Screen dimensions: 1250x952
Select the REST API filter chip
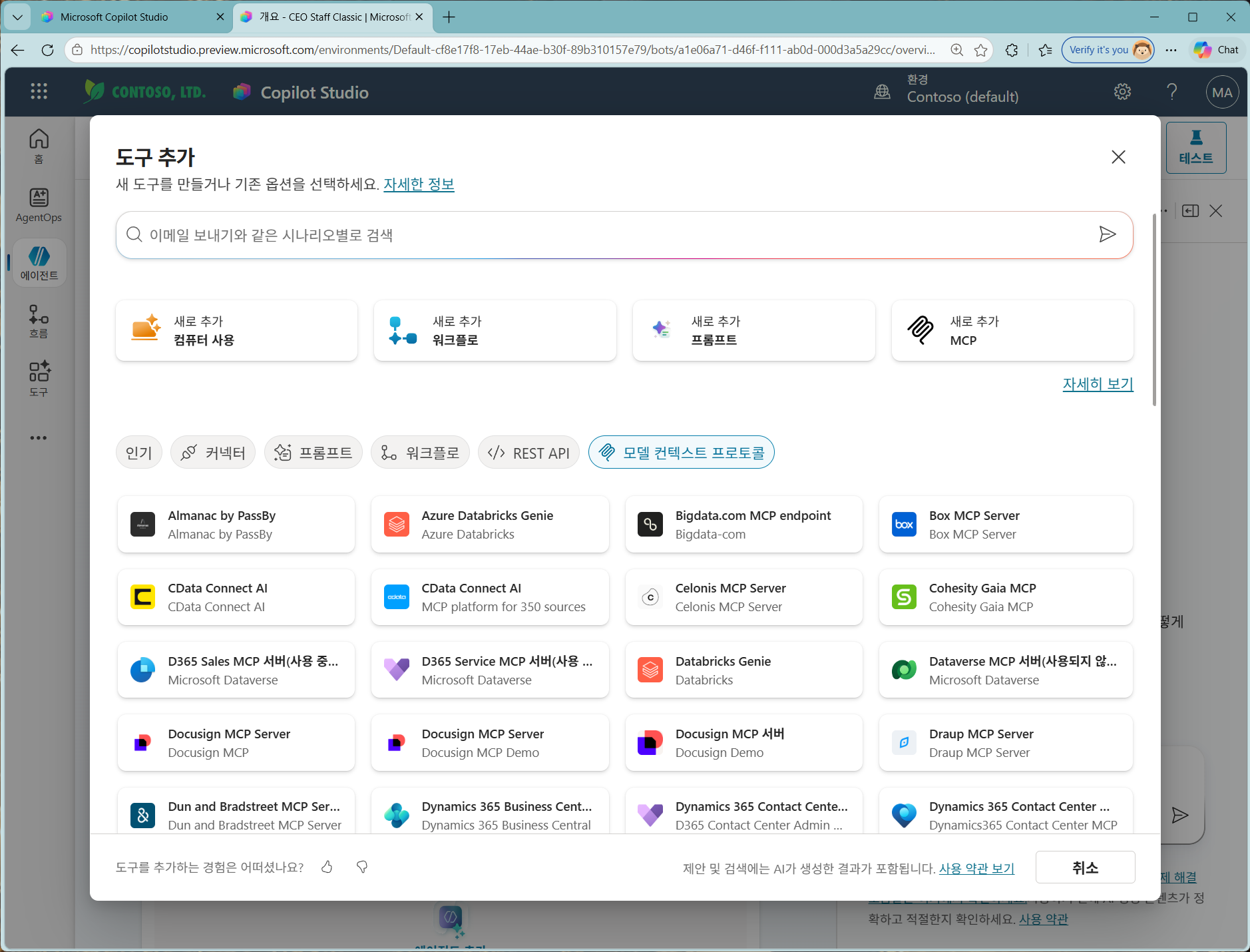528,453
